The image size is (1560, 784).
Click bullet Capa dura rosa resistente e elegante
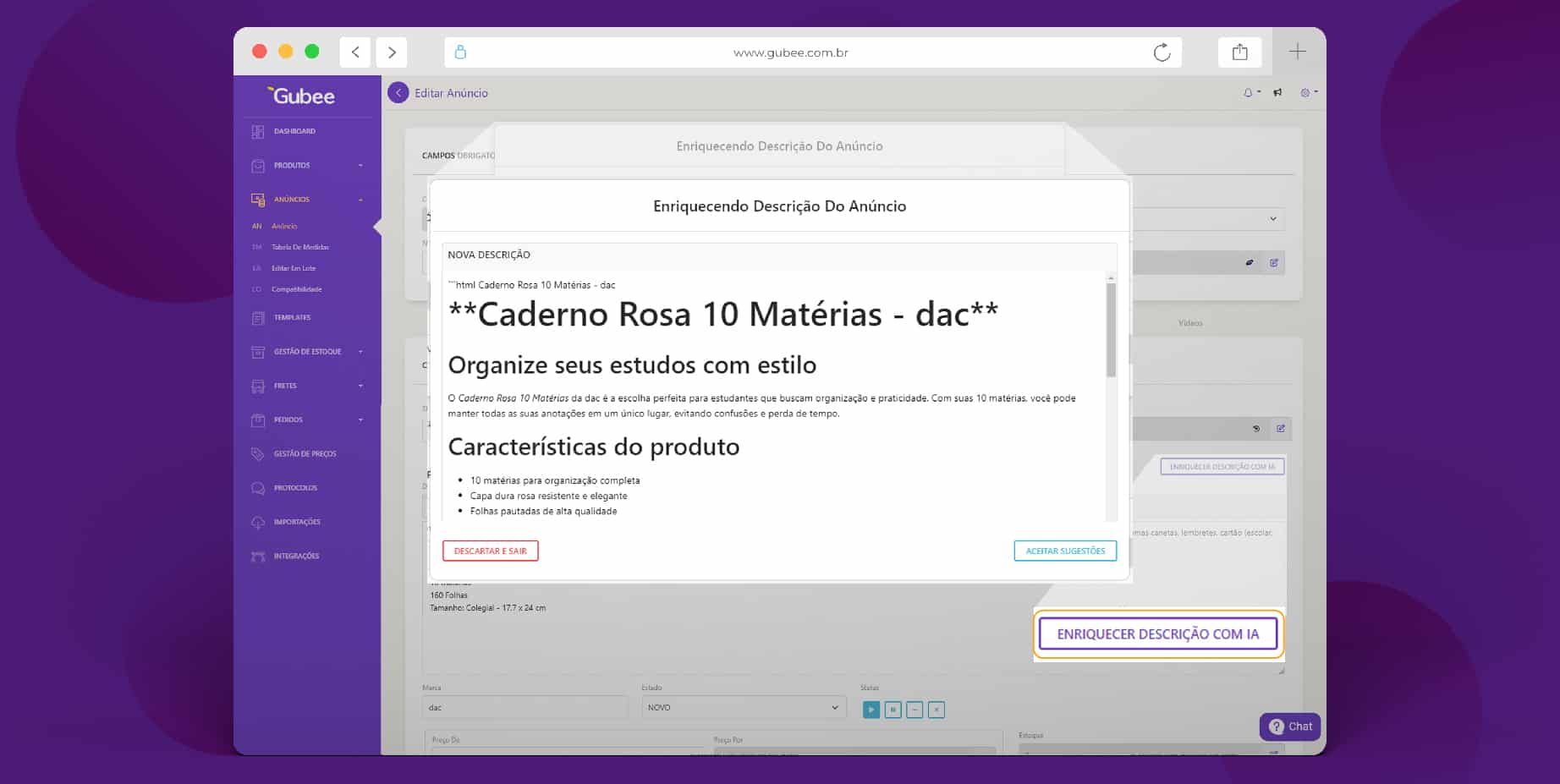point(549,496)
